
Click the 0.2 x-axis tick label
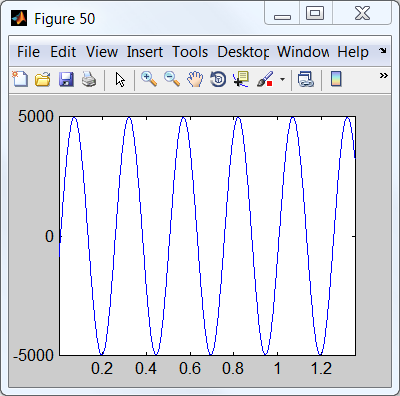(x=102, y=369)
